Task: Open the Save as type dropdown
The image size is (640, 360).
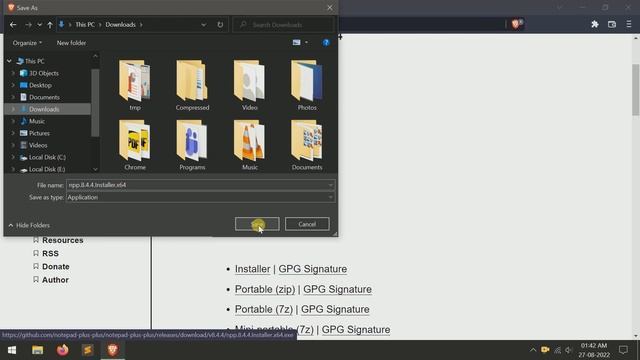Action: [200, 198]
